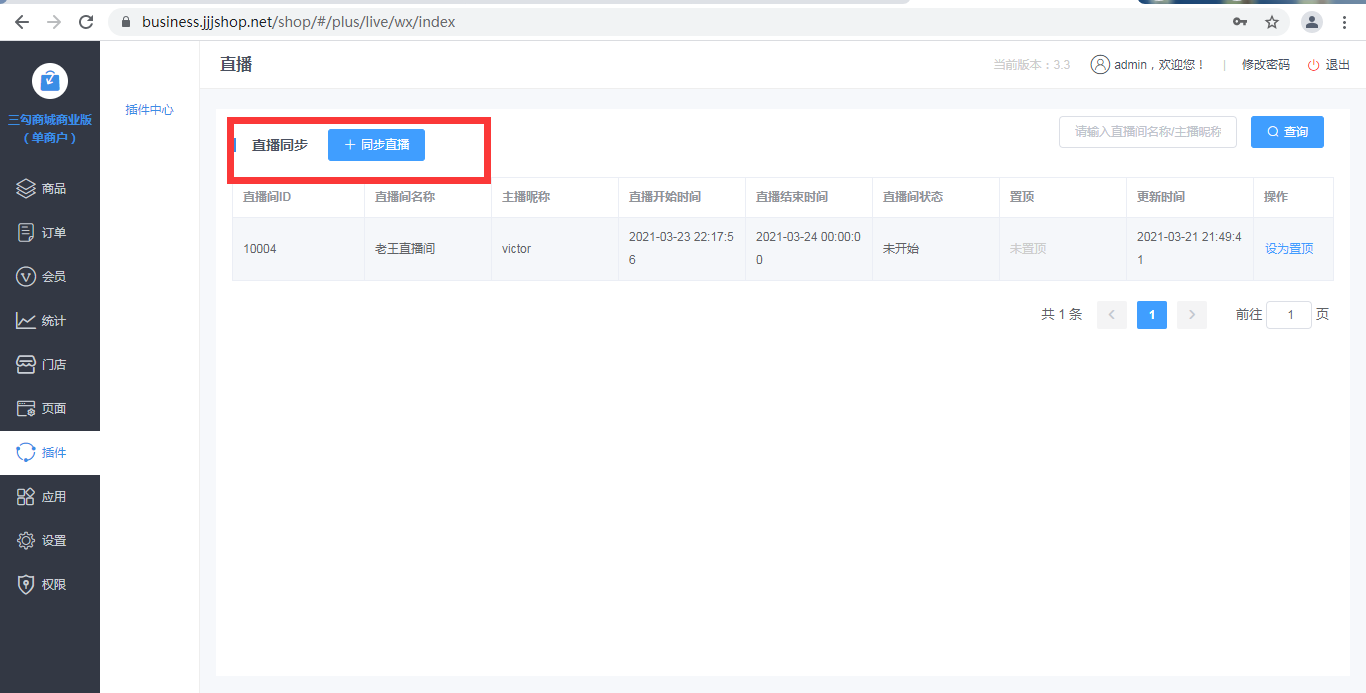Open 应用 in the sidebar
The image size is (1366, 693).
(50, 496)
